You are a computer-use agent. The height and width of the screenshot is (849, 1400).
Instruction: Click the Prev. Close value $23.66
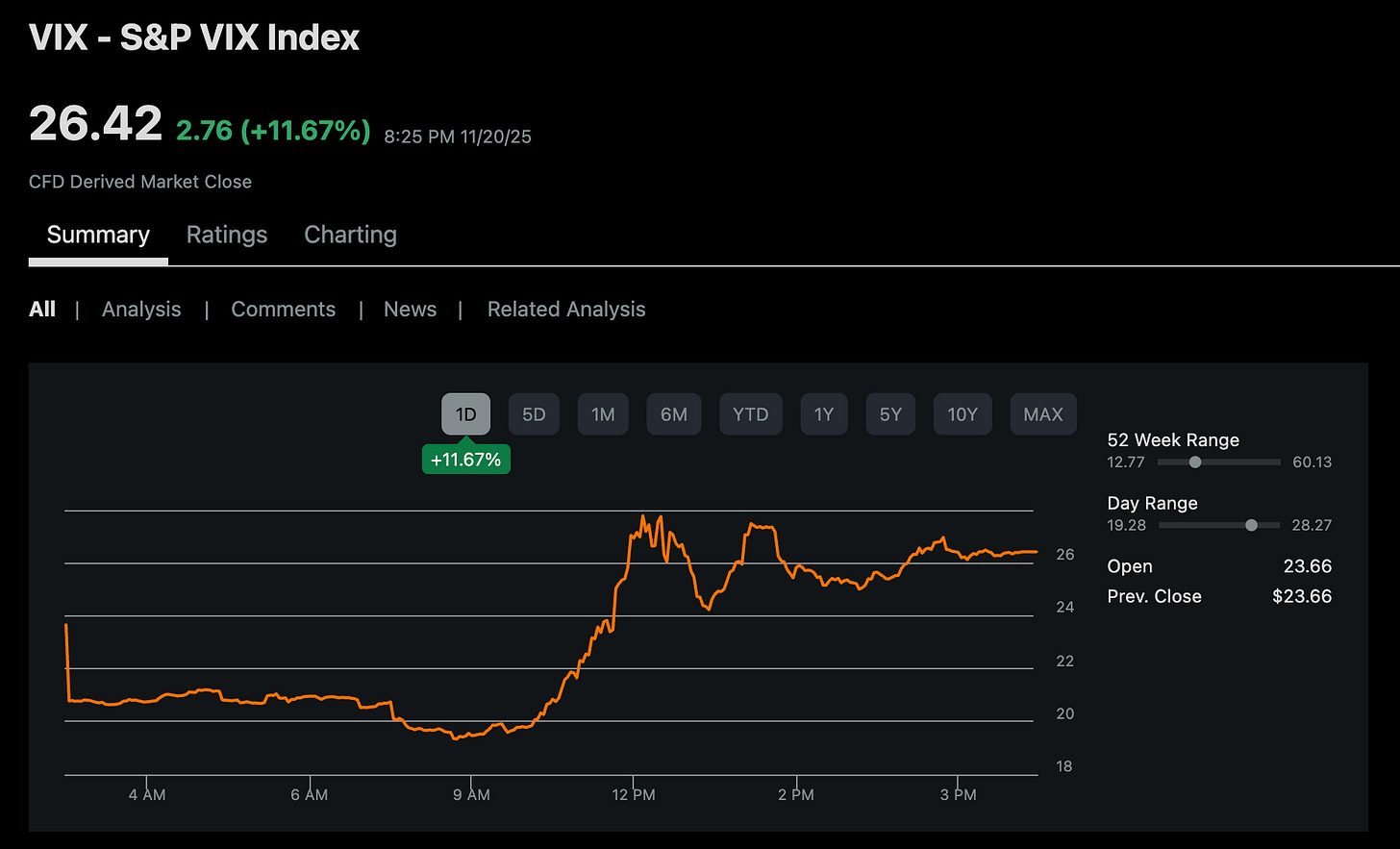point(1302,596)
